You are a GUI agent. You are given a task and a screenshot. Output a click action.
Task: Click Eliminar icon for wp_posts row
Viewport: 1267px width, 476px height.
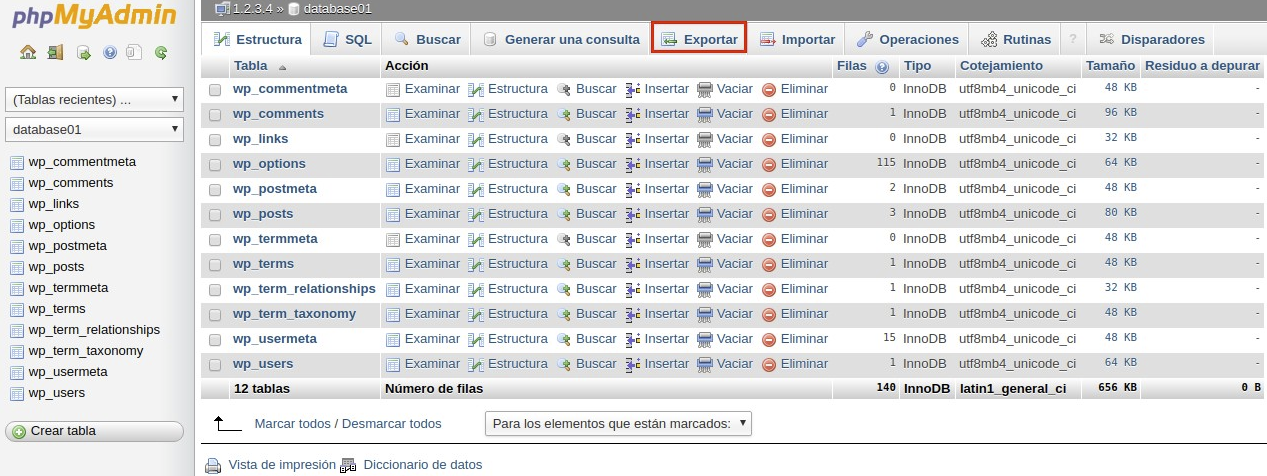[x=769, y=214]
